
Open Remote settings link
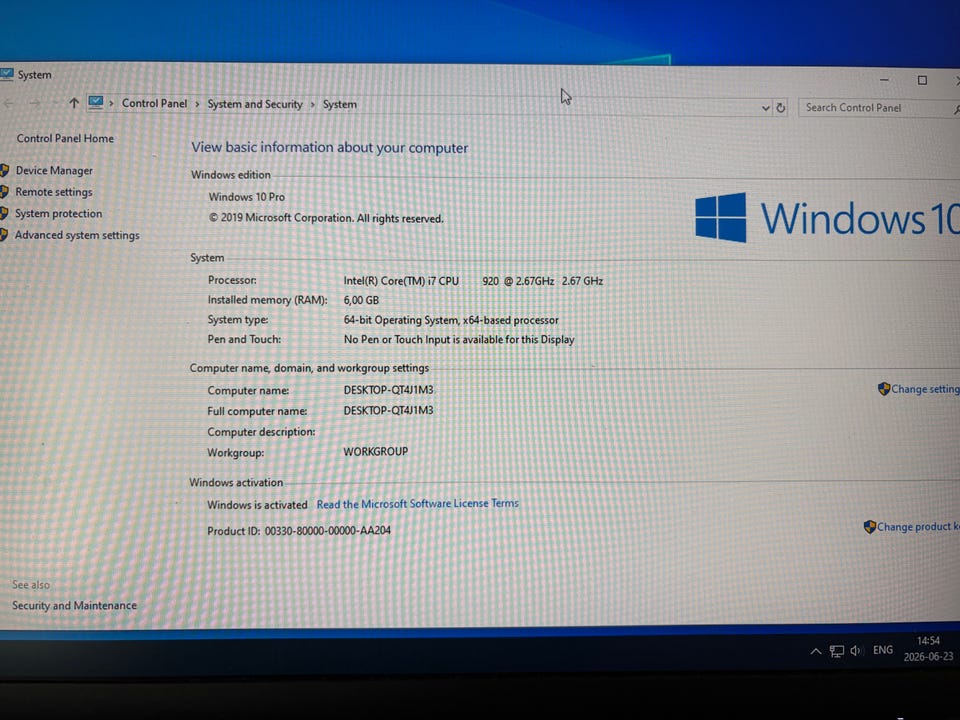click(53, 192)
